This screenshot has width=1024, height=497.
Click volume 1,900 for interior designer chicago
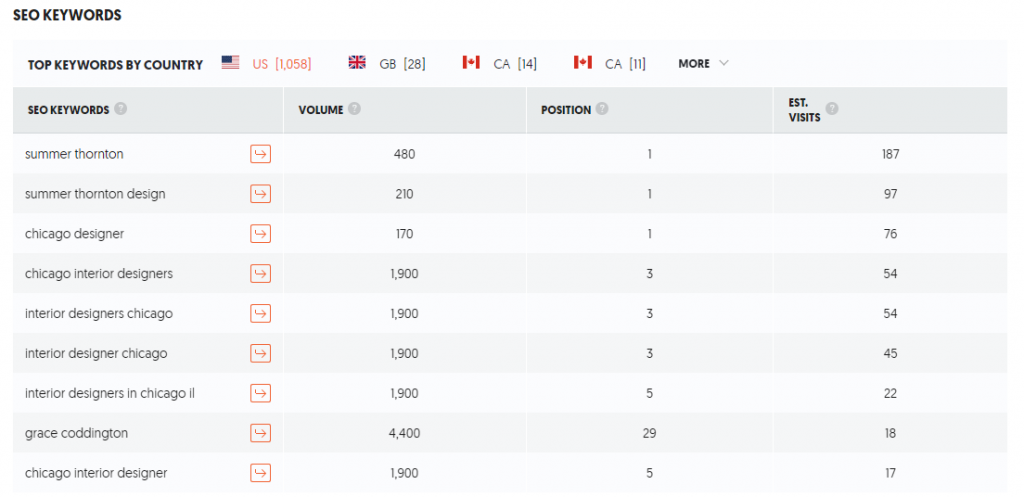[404, 354]
